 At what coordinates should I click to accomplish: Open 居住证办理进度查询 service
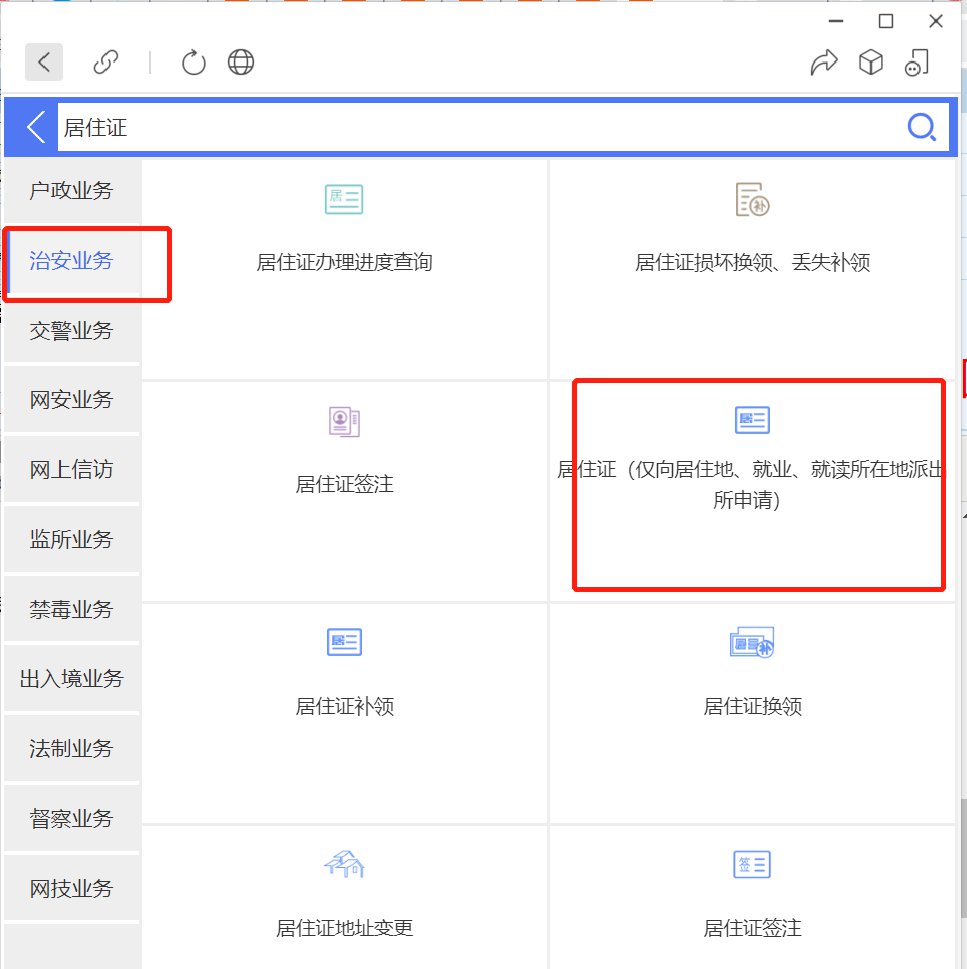(x=344, y=263)
